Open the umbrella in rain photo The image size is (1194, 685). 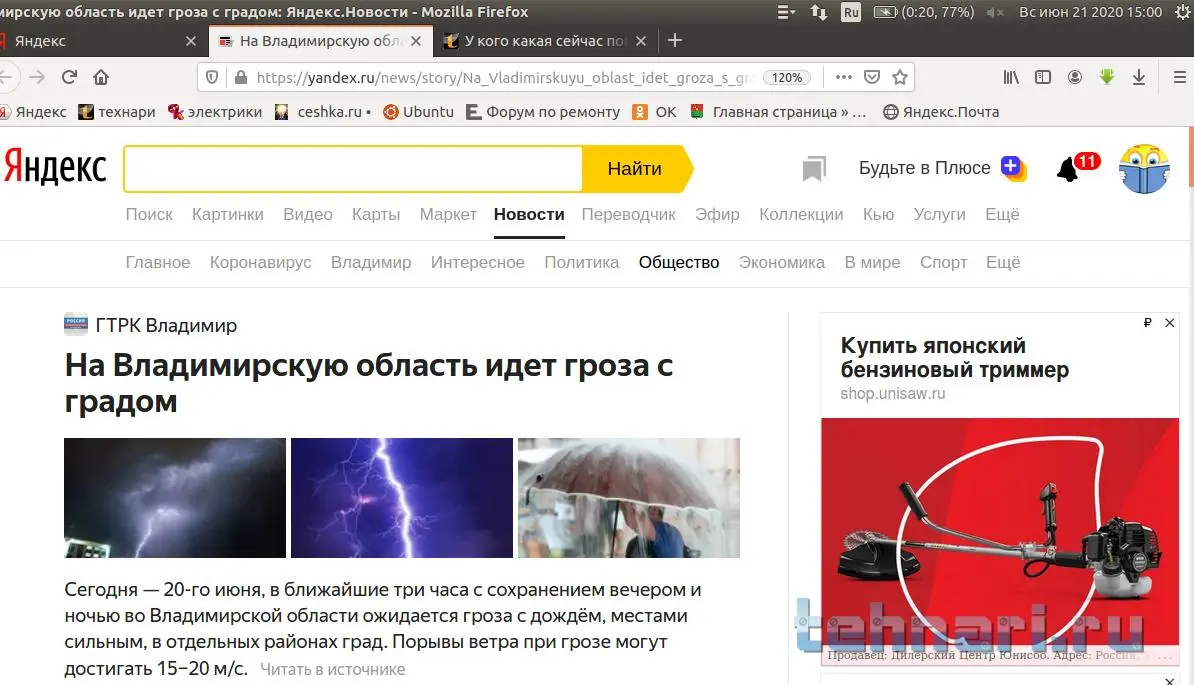[x=628, y=498]
